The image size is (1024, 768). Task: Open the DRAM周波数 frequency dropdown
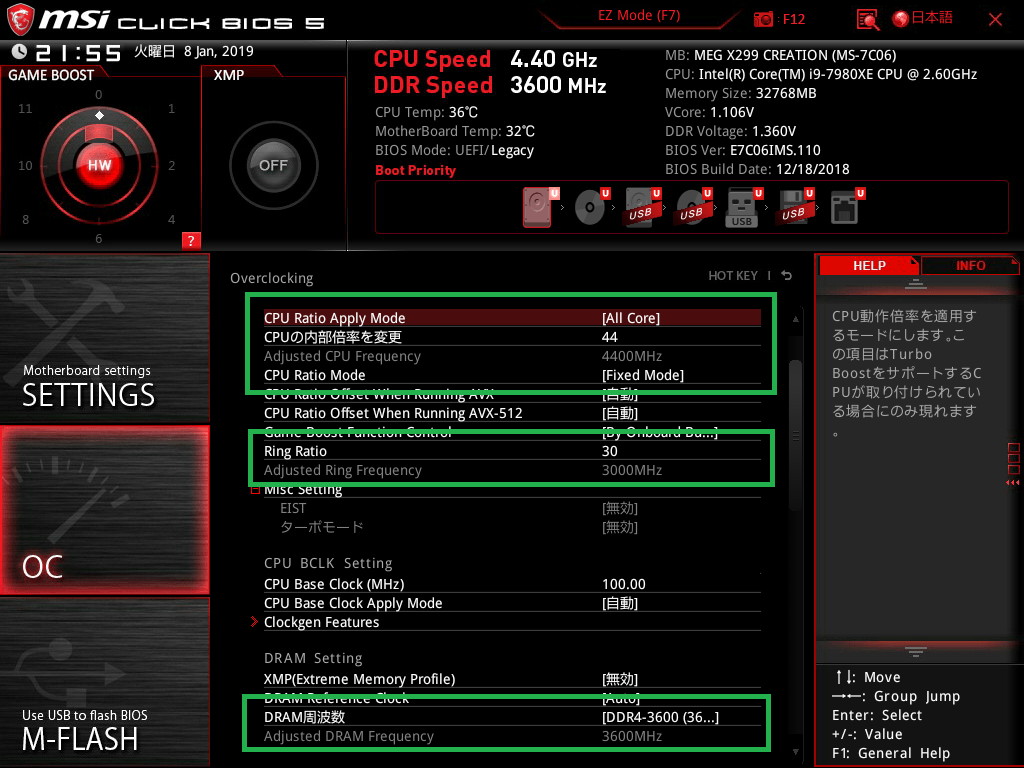(x=660, y=717)
